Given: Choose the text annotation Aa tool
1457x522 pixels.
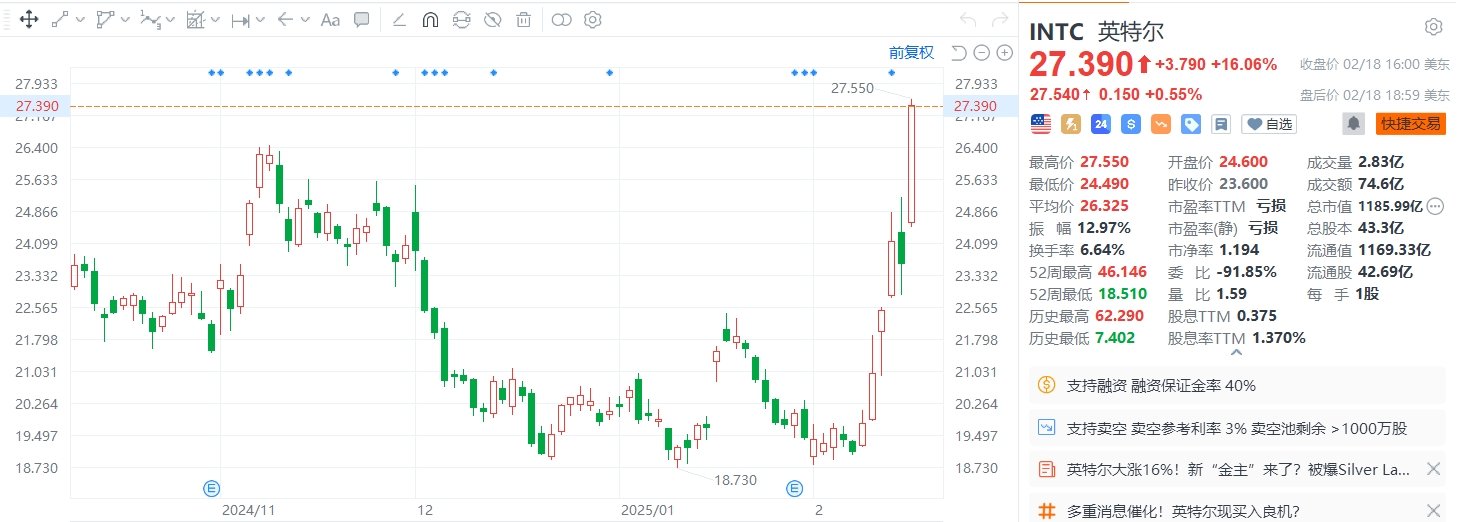Looking at the screenshot, I should click(x=330, y=19).
